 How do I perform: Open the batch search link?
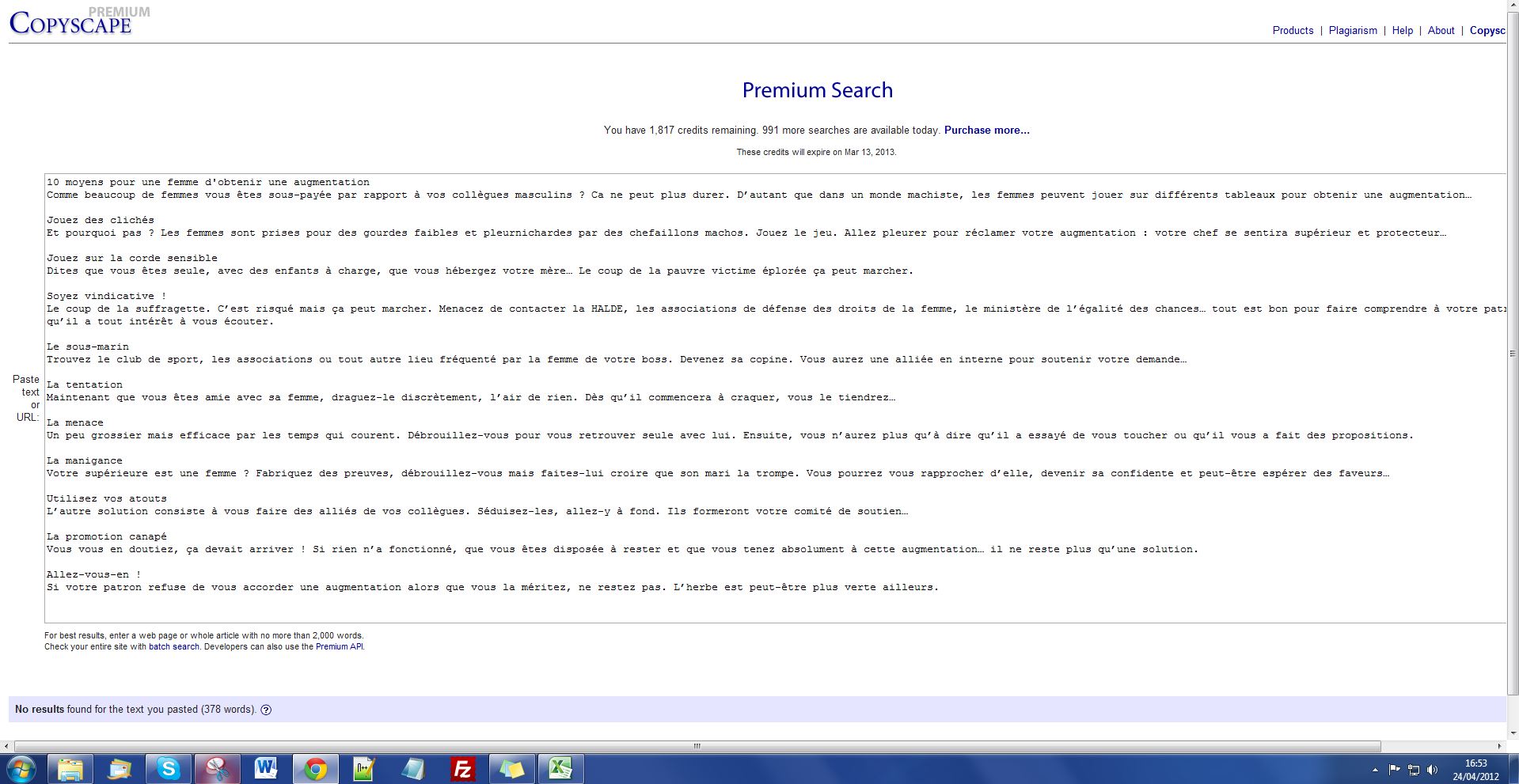click(173, 646)
